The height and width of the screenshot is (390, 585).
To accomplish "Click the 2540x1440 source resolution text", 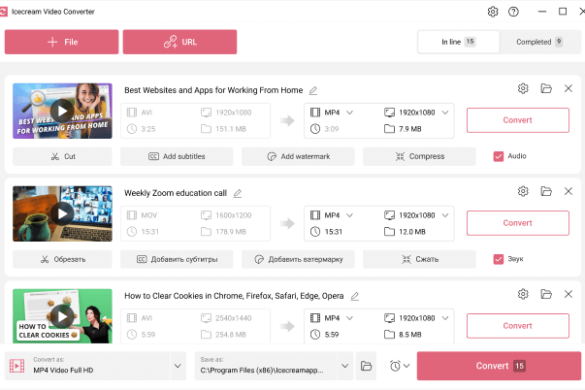I will tap(233, 318).
